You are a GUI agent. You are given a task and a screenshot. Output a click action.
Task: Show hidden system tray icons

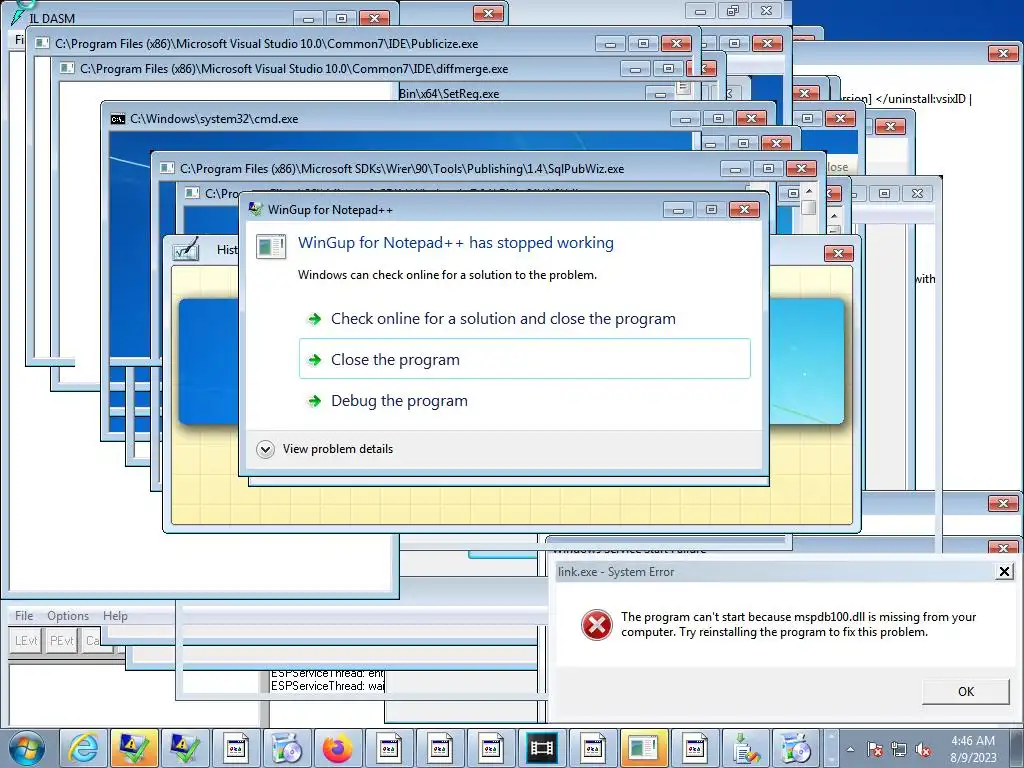(x=850, y=749)
